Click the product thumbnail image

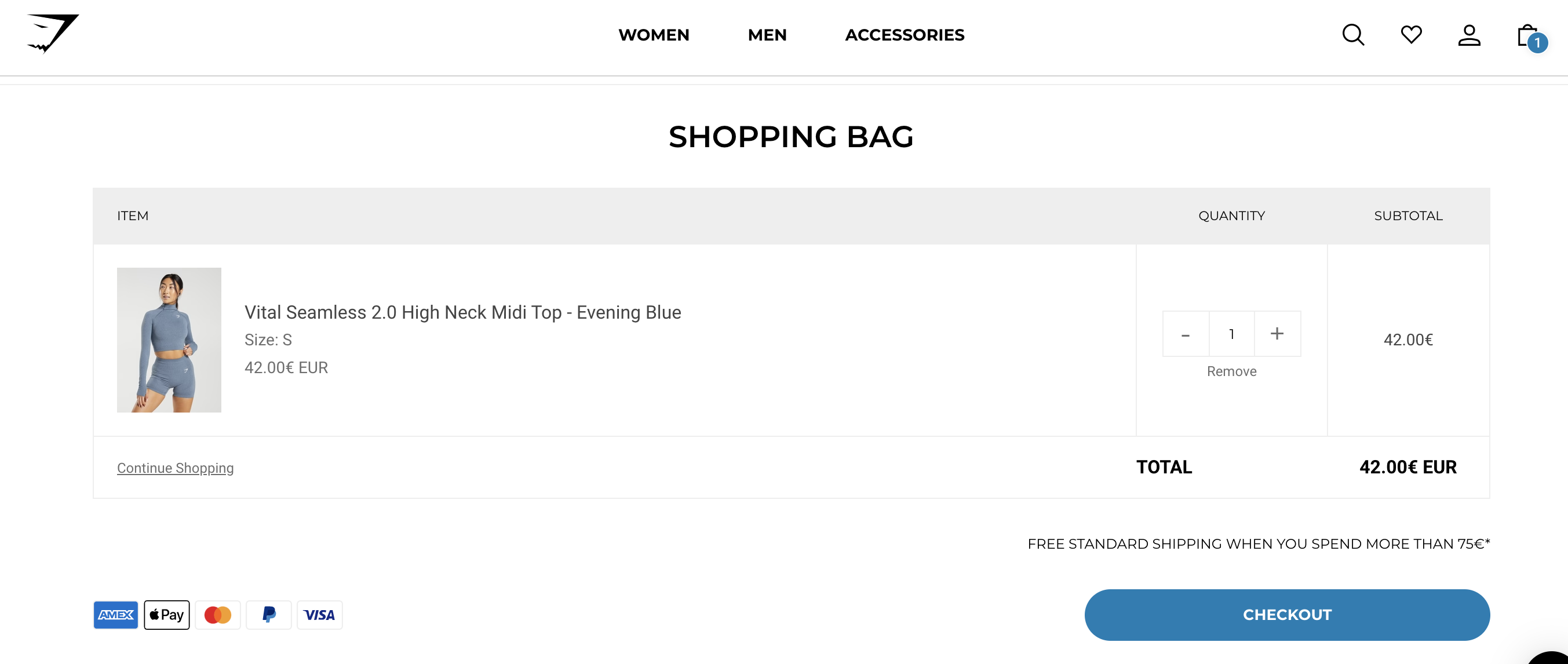[x=169, y=339]
